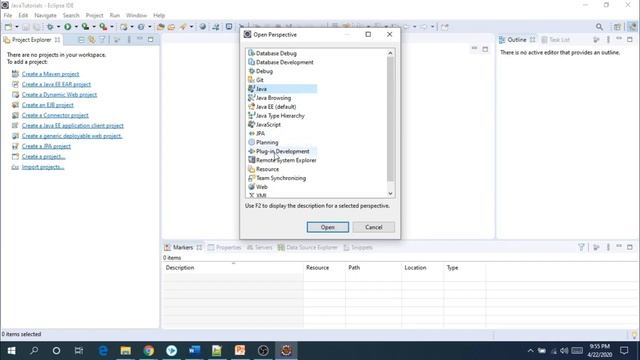Open the Coverage dropdown arrow
The width and height of the screenshot is (640, 360).
[x=94, y=27]
